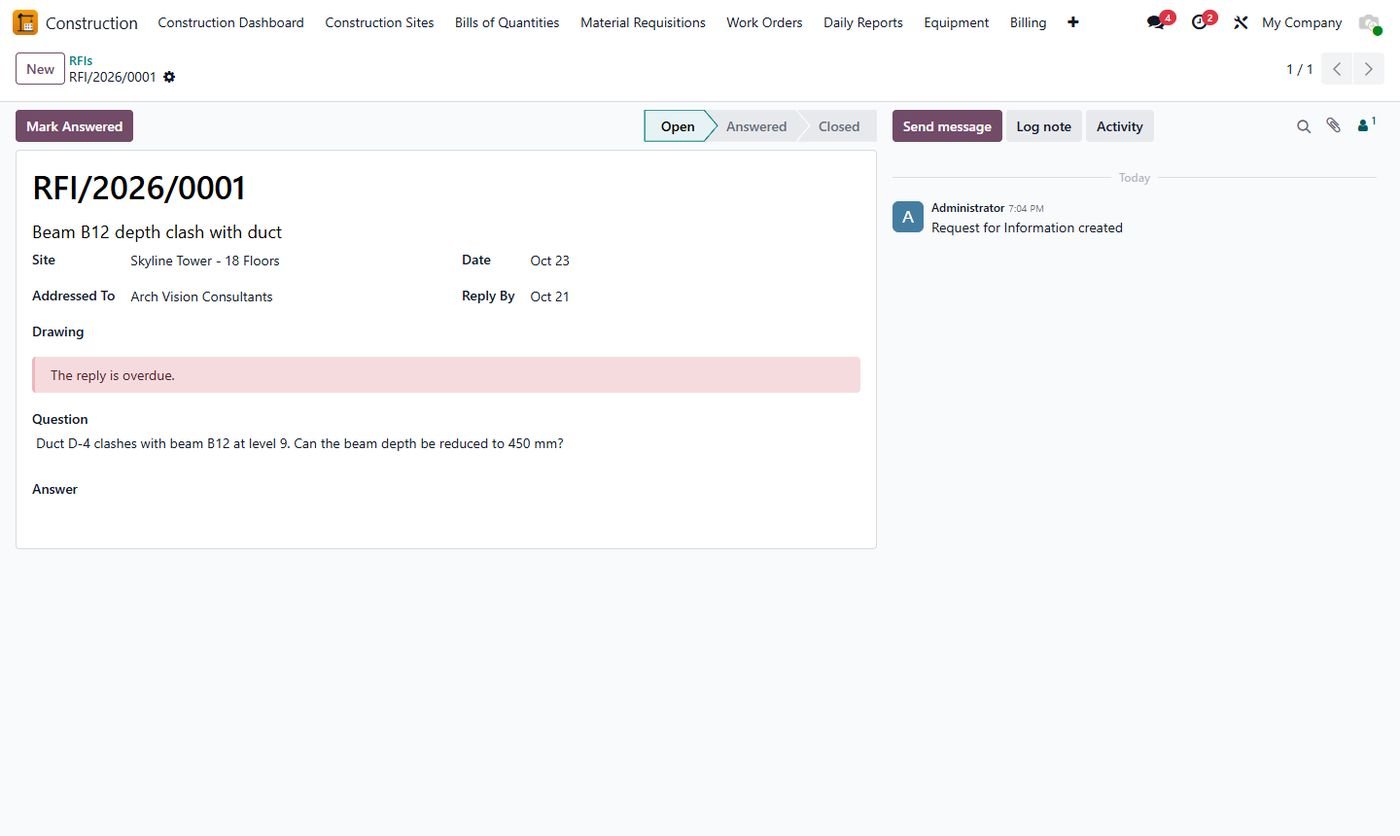Open the user avatar menu
This screenshot has width=1400, height=836.
pos(1369,22)
